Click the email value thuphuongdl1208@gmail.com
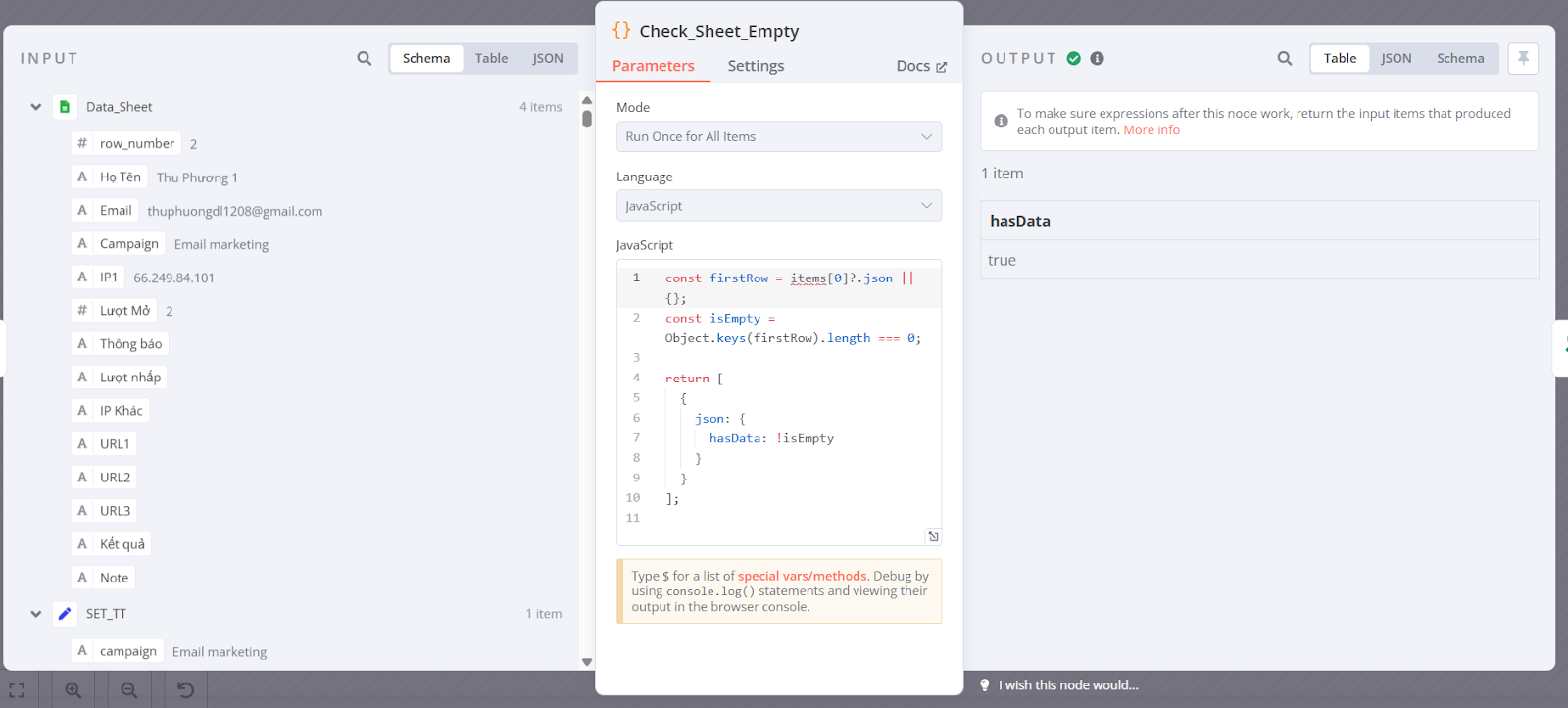1568x708 pixels. 235,211
